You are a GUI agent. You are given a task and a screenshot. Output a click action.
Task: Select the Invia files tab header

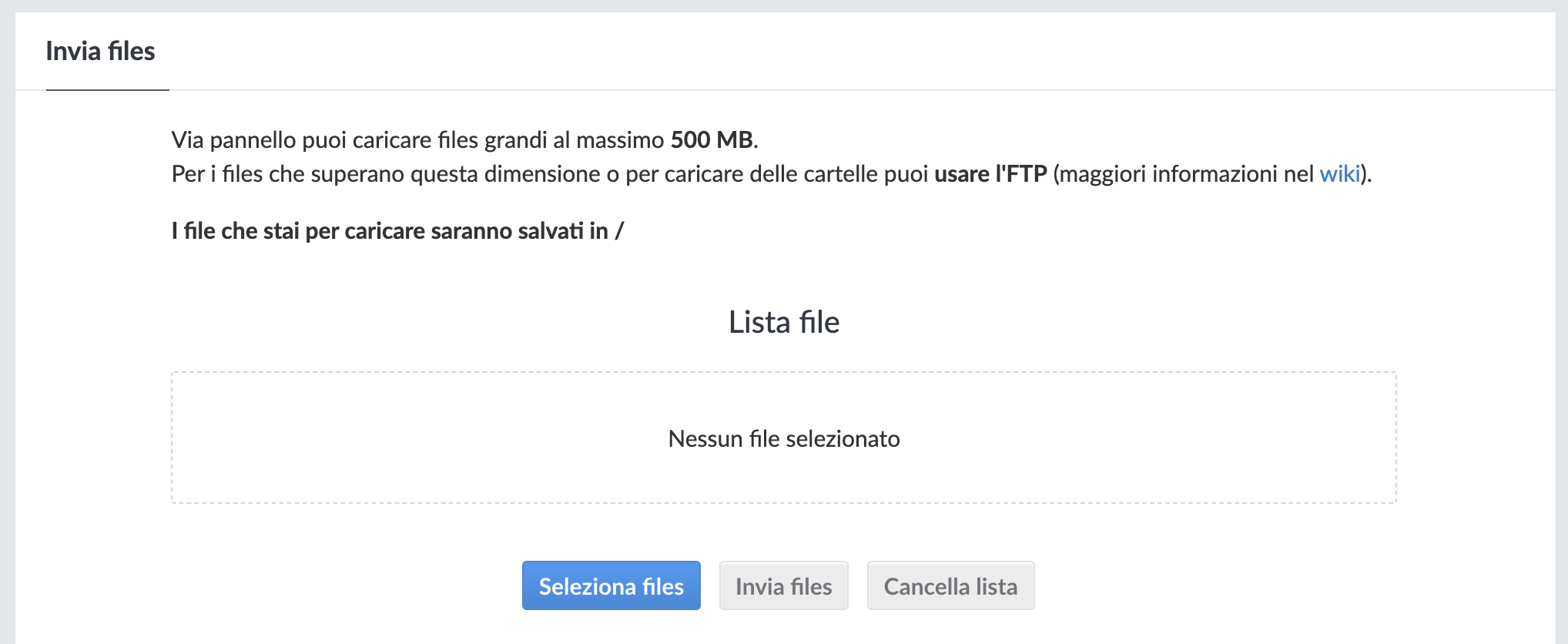tap(101, 51)
